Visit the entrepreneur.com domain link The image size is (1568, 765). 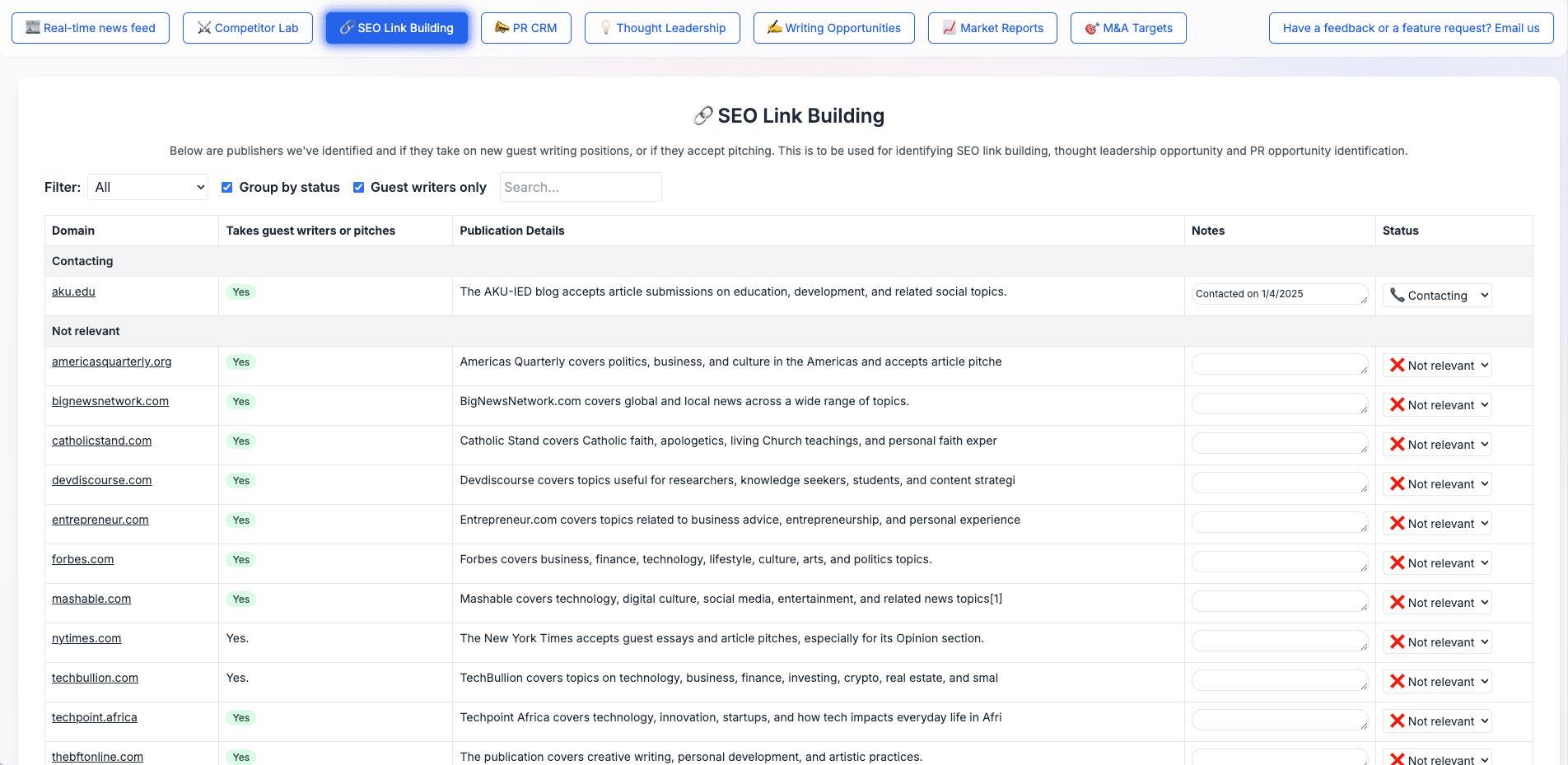(x=100, y=520)
